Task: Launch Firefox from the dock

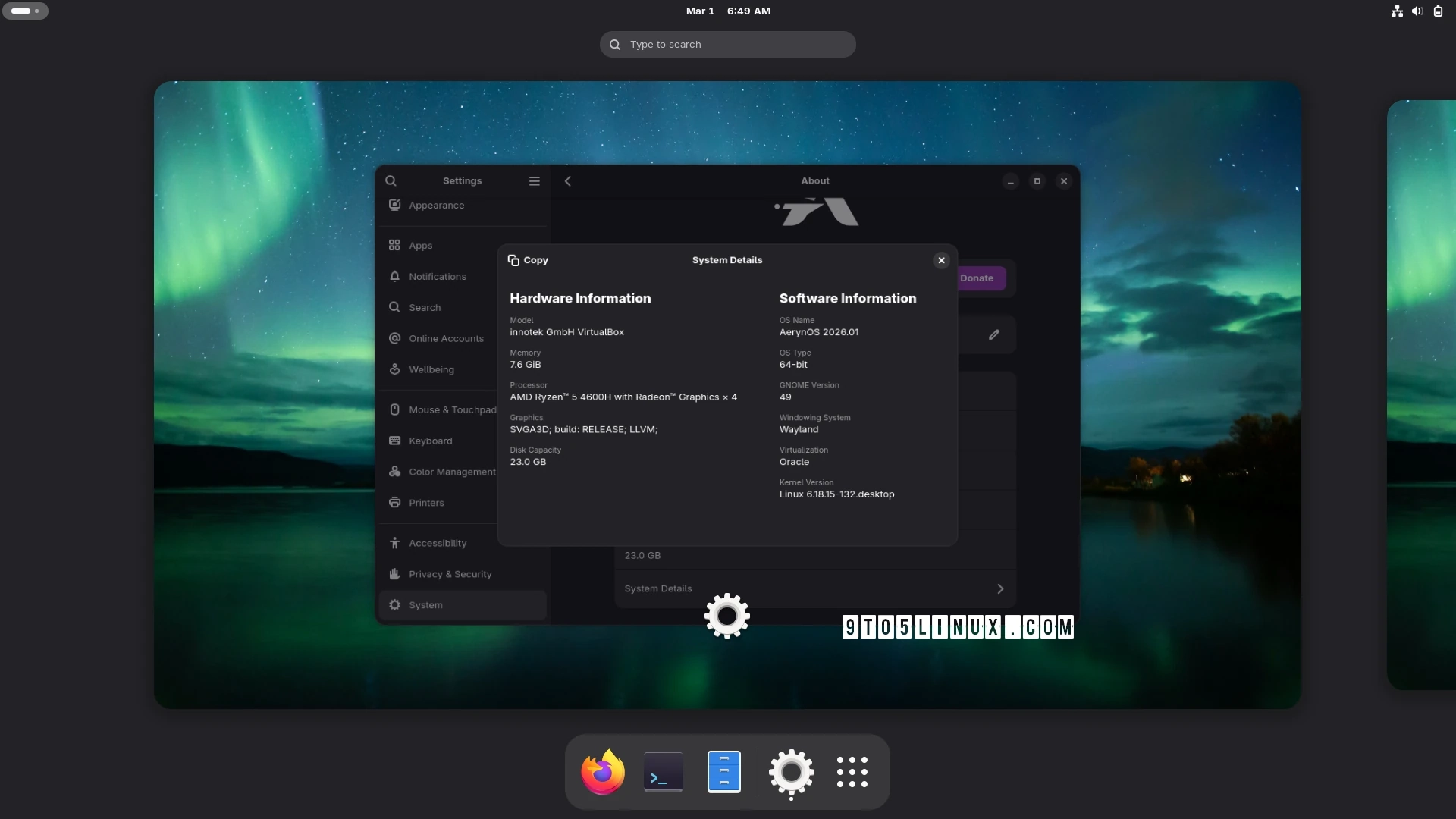Action: point(601,772)
